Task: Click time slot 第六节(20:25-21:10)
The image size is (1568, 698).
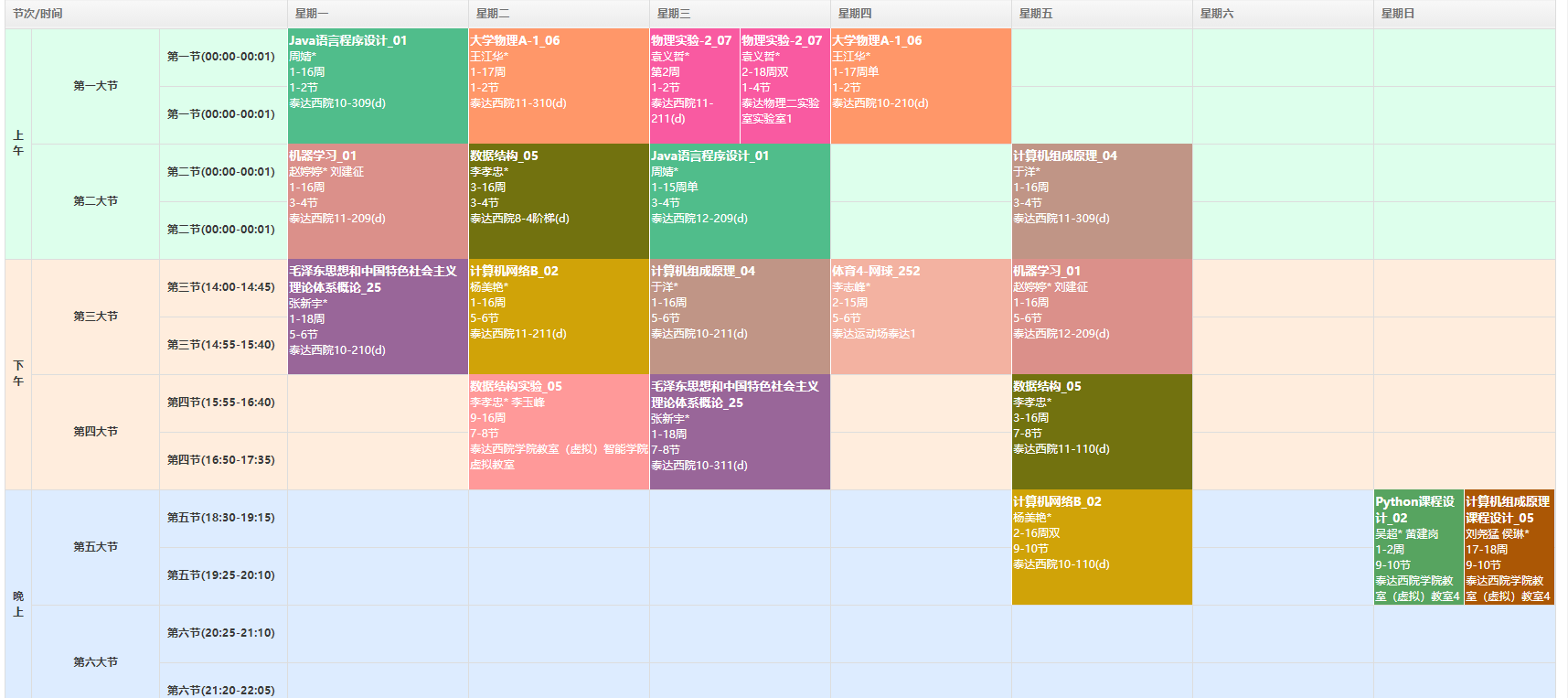Action: pos(221,633)
